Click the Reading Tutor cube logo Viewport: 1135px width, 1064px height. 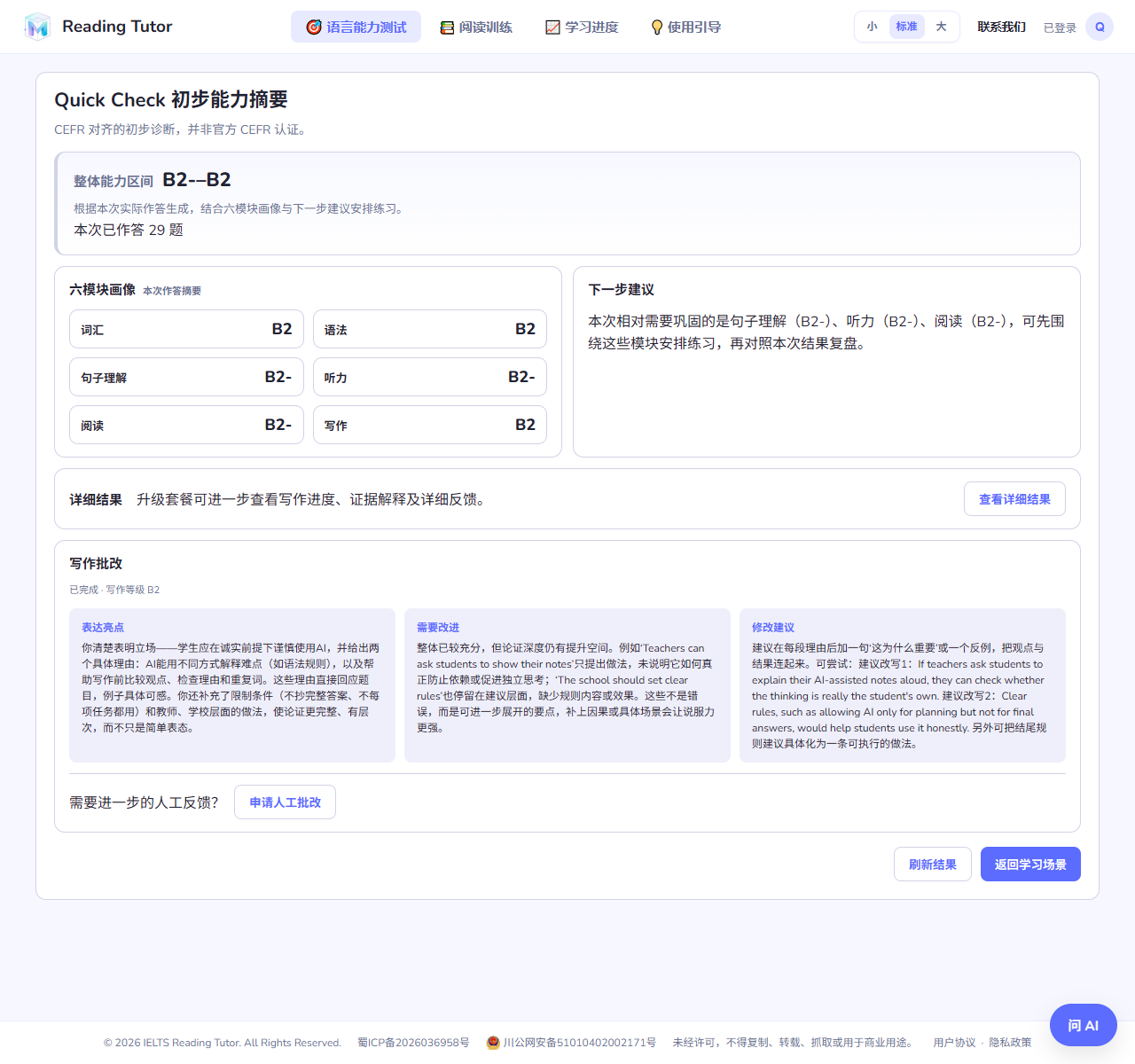coord(37,27)
